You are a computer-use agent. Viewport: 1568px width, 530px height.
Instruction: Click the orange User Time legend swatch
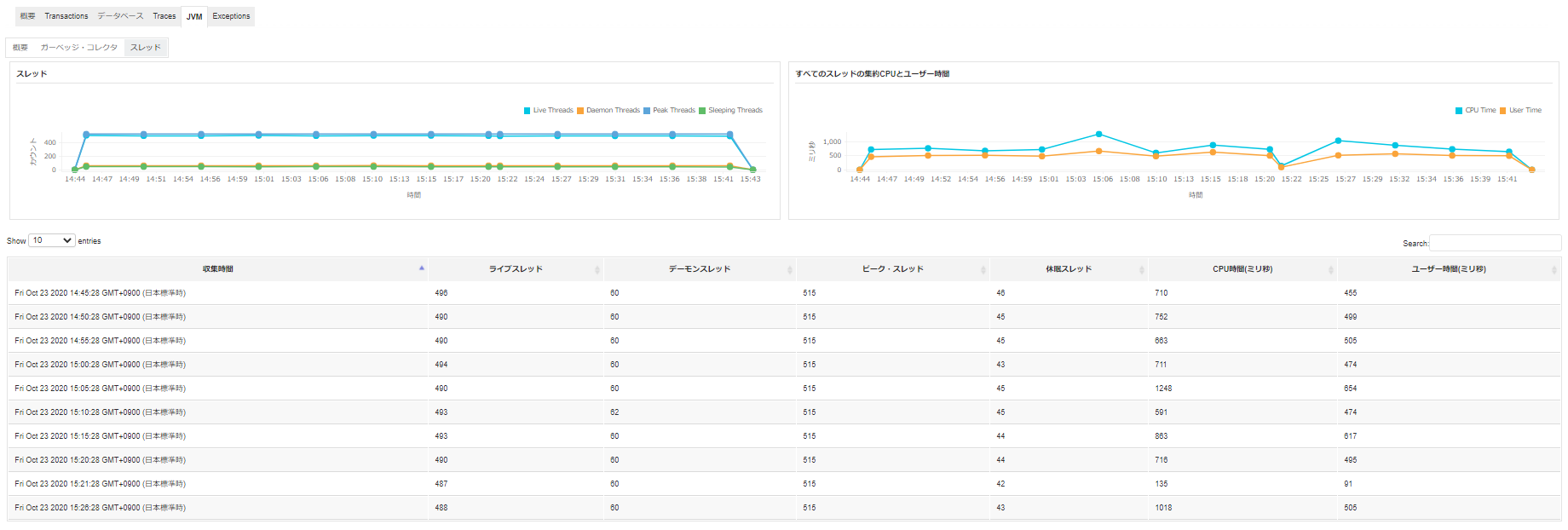(1503, 111)
